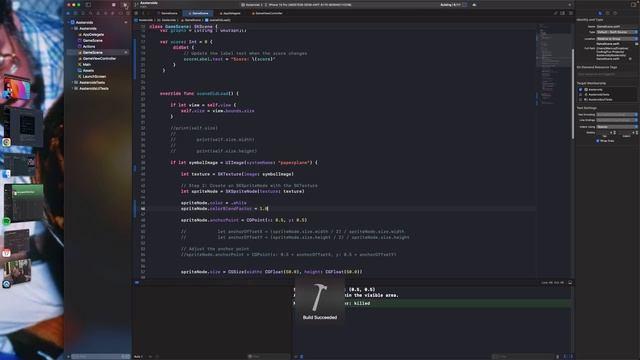This screenshot has width=640, height=360.
Task: Toggle Asteroids target membership checkbox
Action: click(x=580, y=89)
